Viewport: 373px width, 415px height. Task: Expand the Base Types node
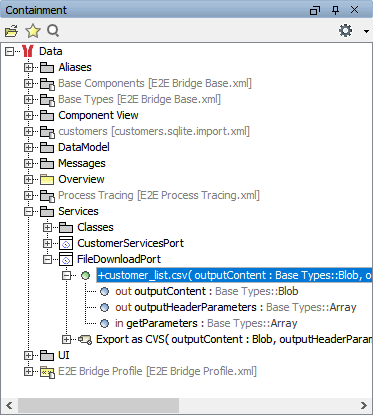28,99
